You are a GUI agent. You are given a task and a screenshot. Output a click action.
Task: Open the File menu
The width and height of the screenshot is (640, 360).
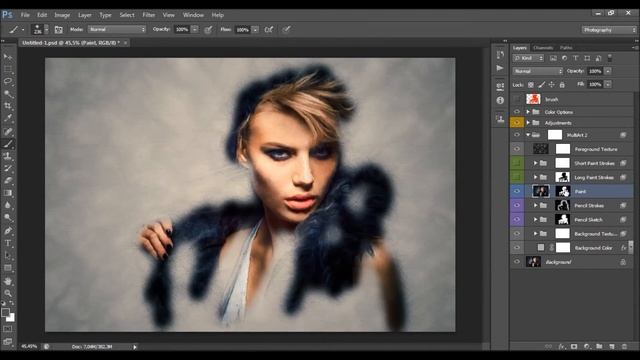pyautogui.click(x=25, y=15)
